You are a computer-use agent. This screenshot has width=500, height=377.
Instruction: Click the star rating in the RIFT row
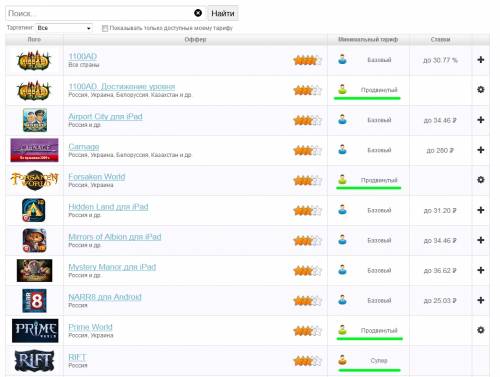click(x=307, y=361)
